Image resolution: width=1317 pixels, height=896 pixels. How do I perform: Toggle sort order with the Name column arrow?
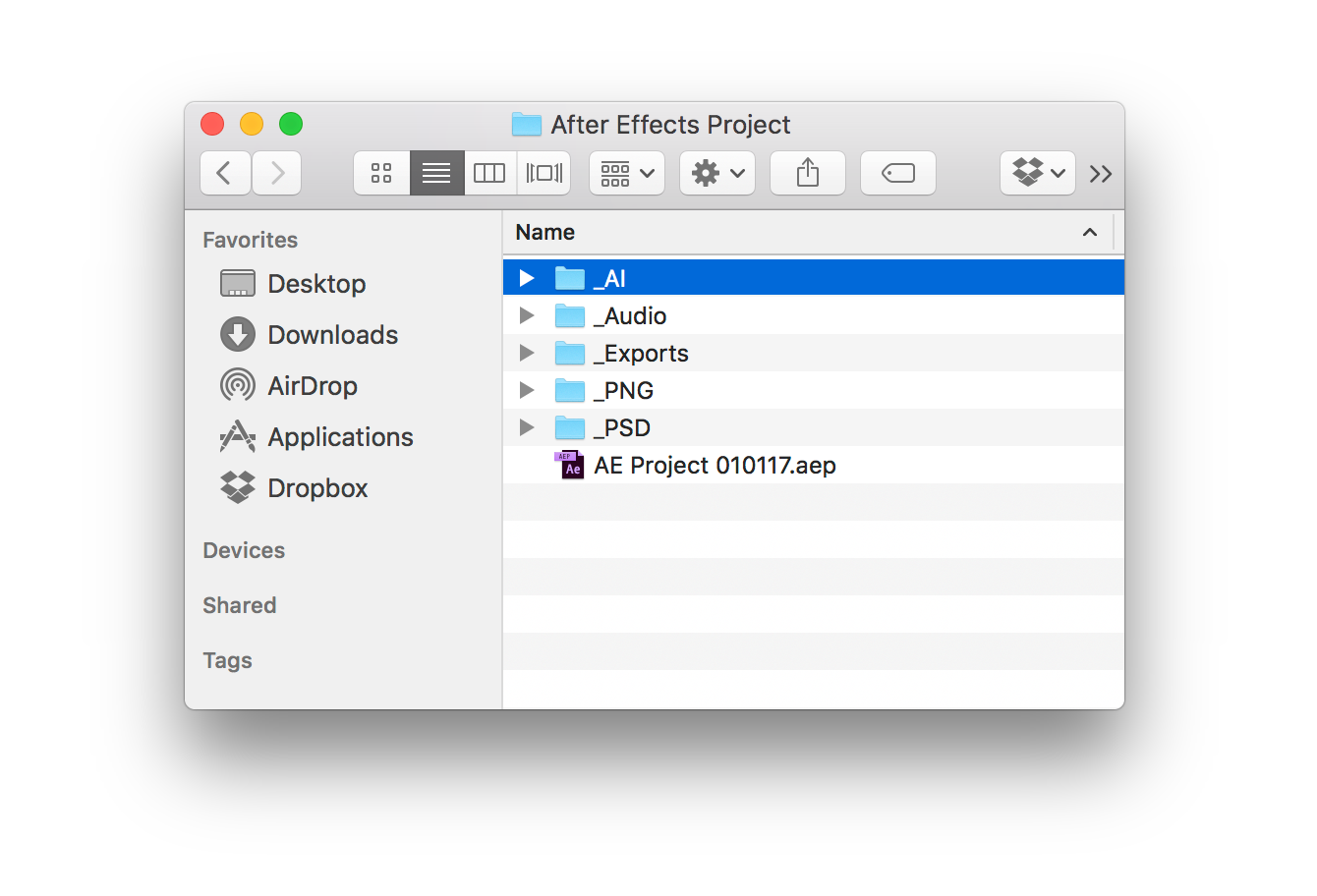[1089, 233]
